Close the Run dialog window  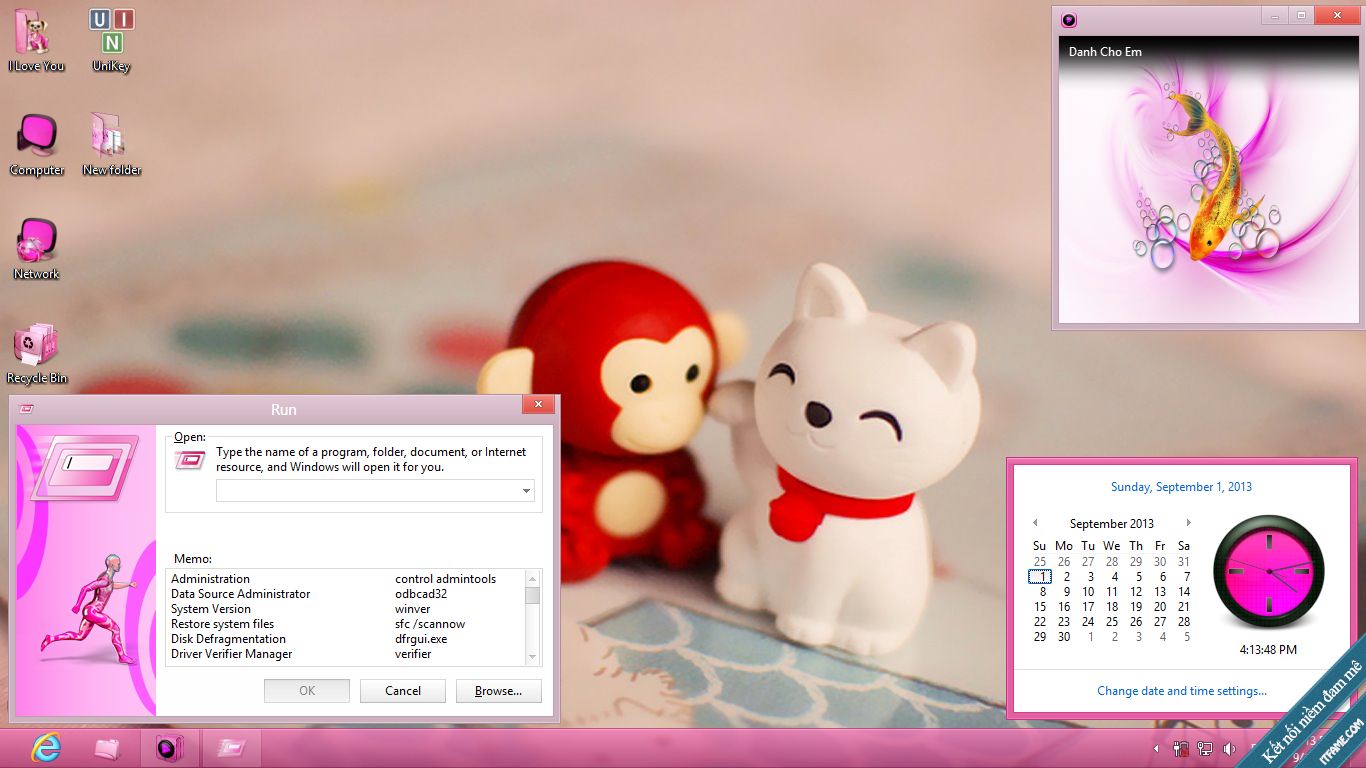coord(538,405)
